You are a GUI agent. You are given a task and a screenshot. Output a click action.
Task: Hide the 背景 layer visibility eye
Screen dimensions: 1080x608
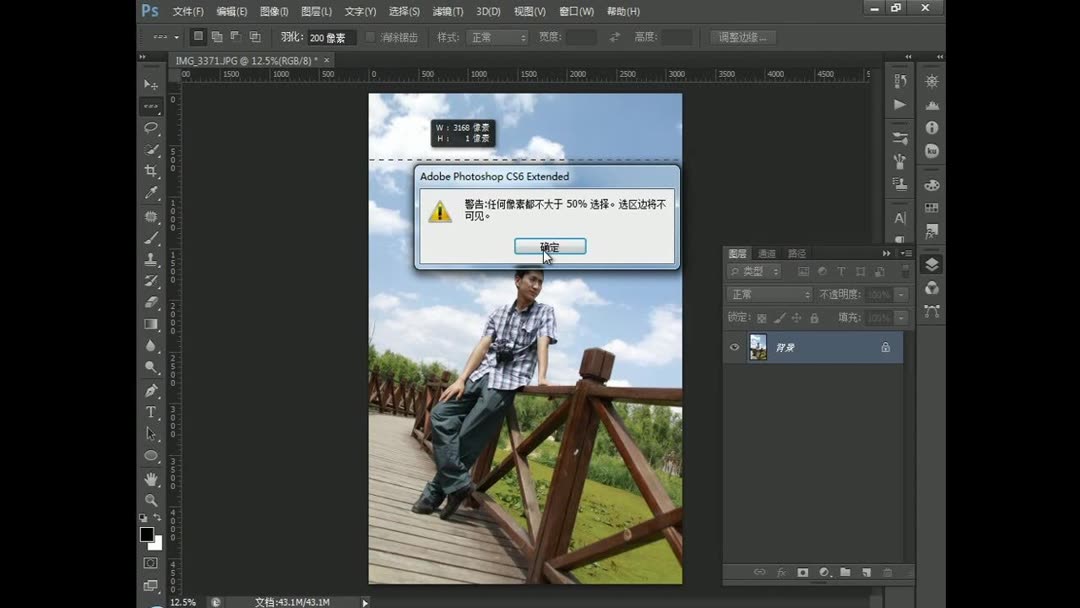click(x=733, y=347)
